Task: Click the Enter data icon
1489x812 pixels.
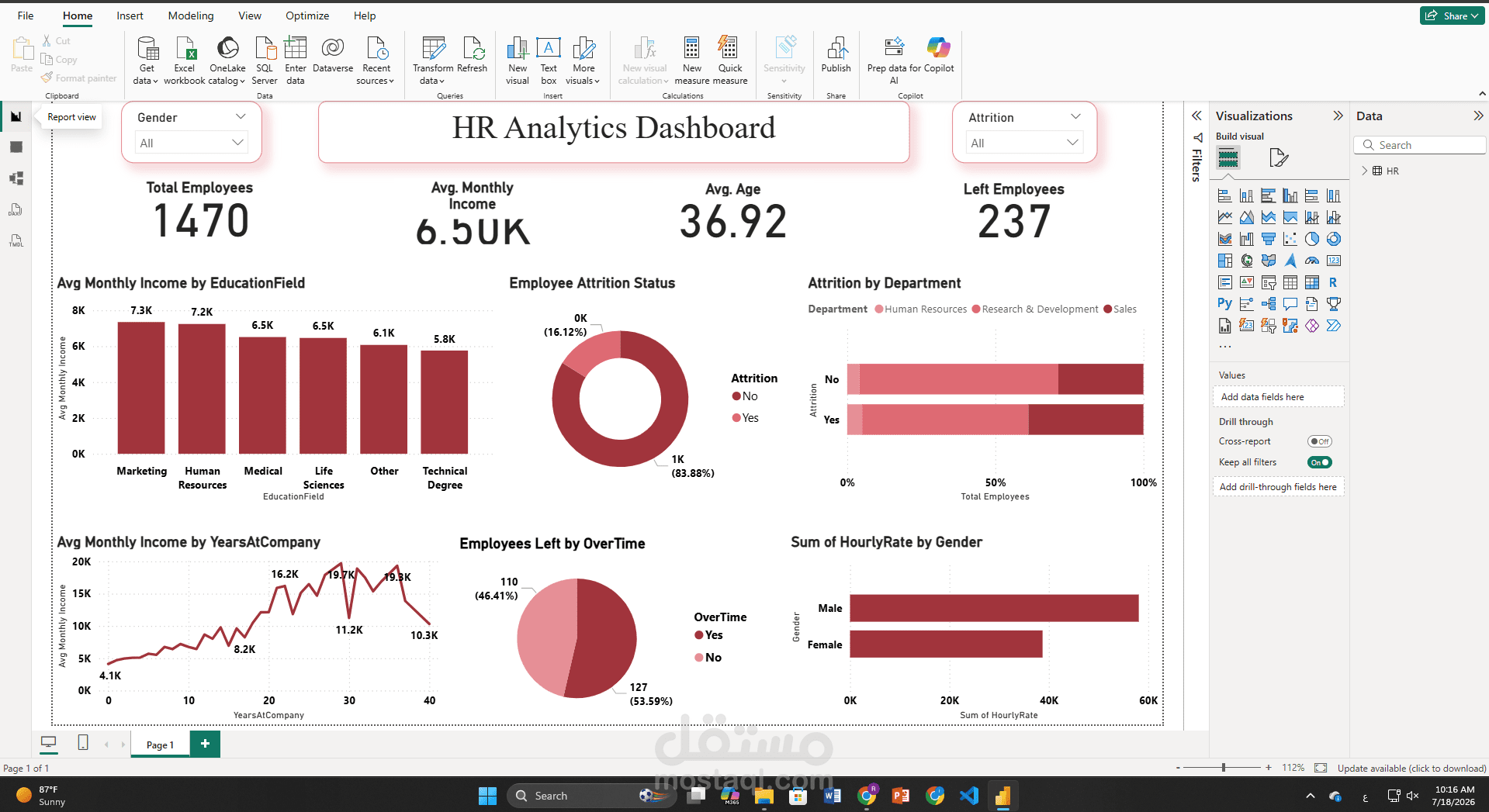Action: [x=296, y=48]
